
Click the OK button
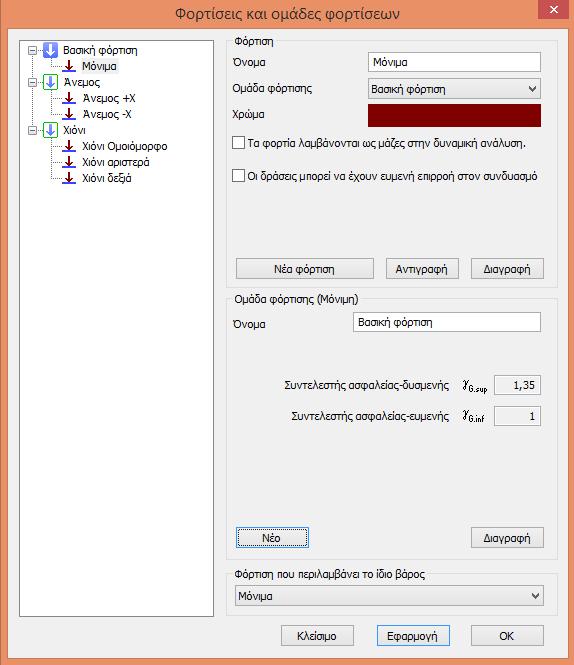507,636
